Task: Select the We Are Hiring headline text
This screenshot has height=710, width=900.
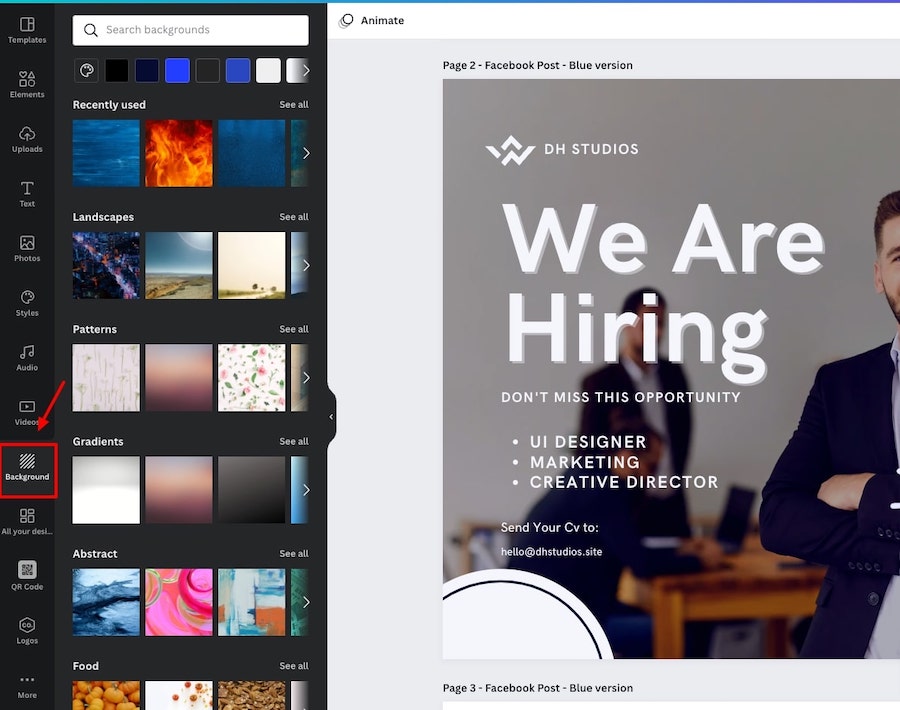Action: pyautogui.click(x=664, y=293)
